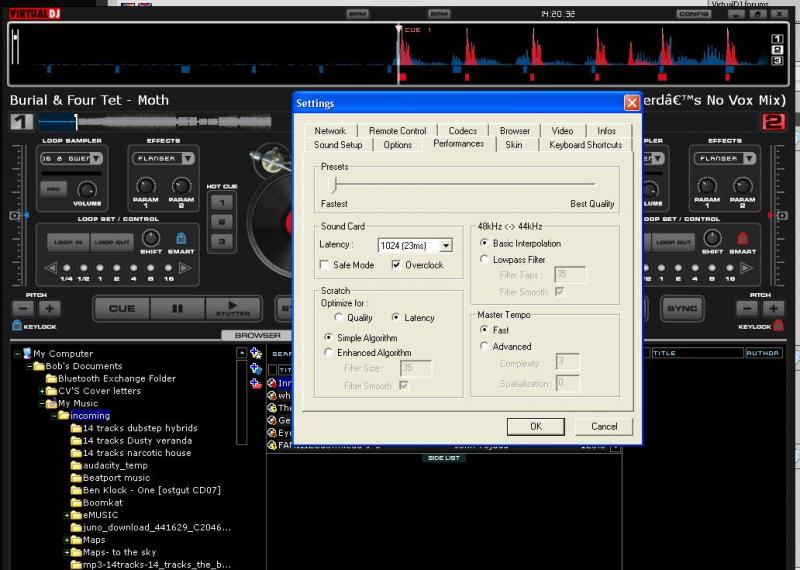
Task: Uncheck the Overclock checkbox
Action: (x=397, y=265)
